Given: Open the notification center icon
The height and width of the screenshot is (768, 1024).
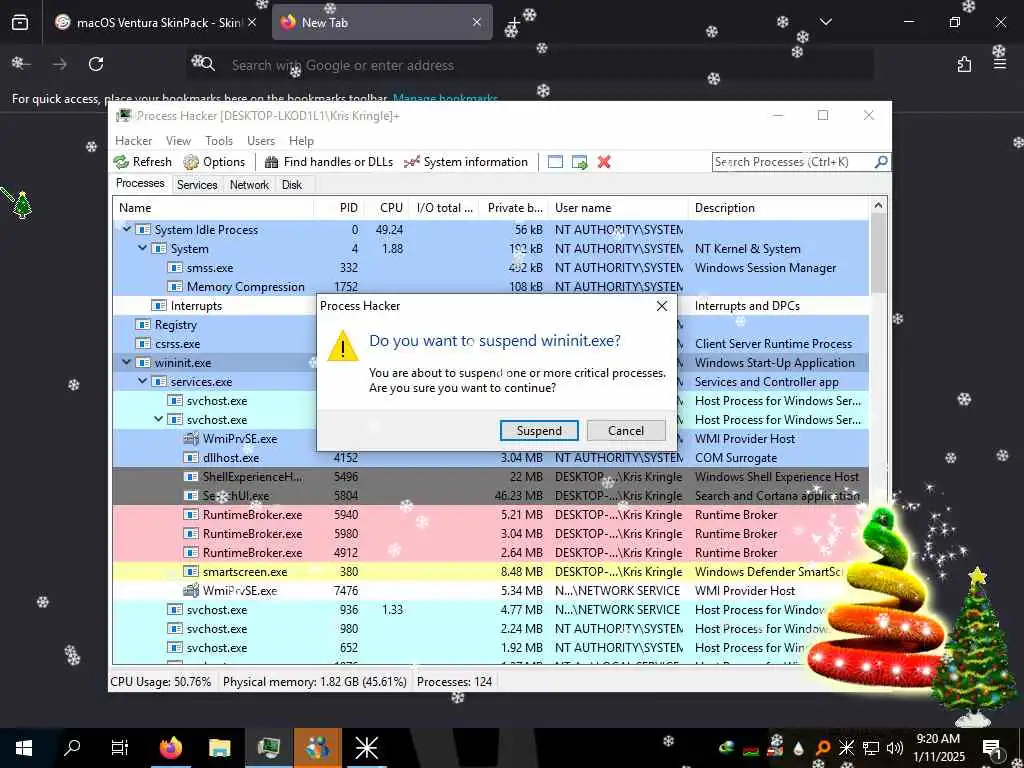Looking at the screenshot, I should pyautogui.click(x=993, y=748).
